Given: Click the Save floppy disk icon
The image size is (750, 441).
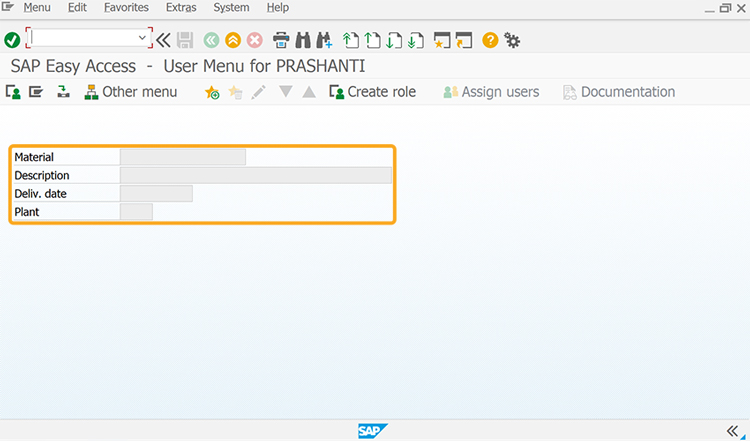Looking at the screenshot, I should [185, 40].
